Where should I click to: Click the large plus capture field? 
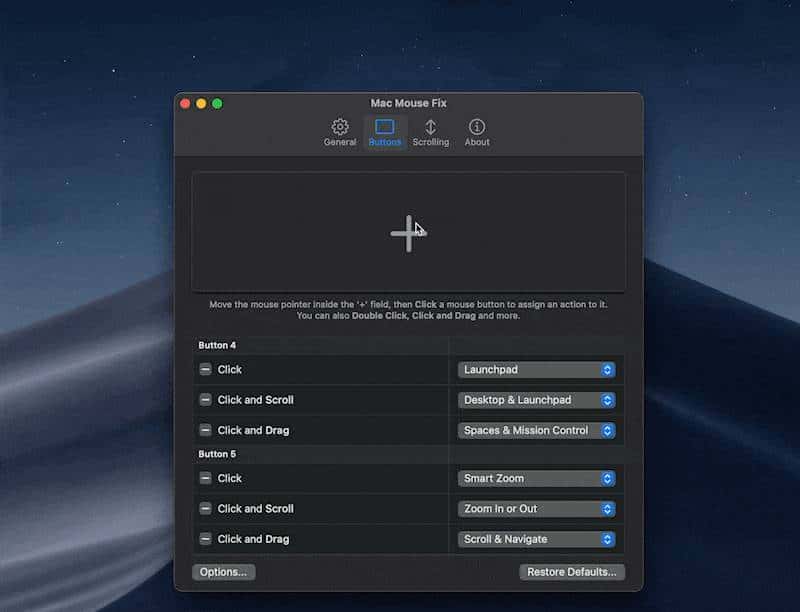pos(408,232)
